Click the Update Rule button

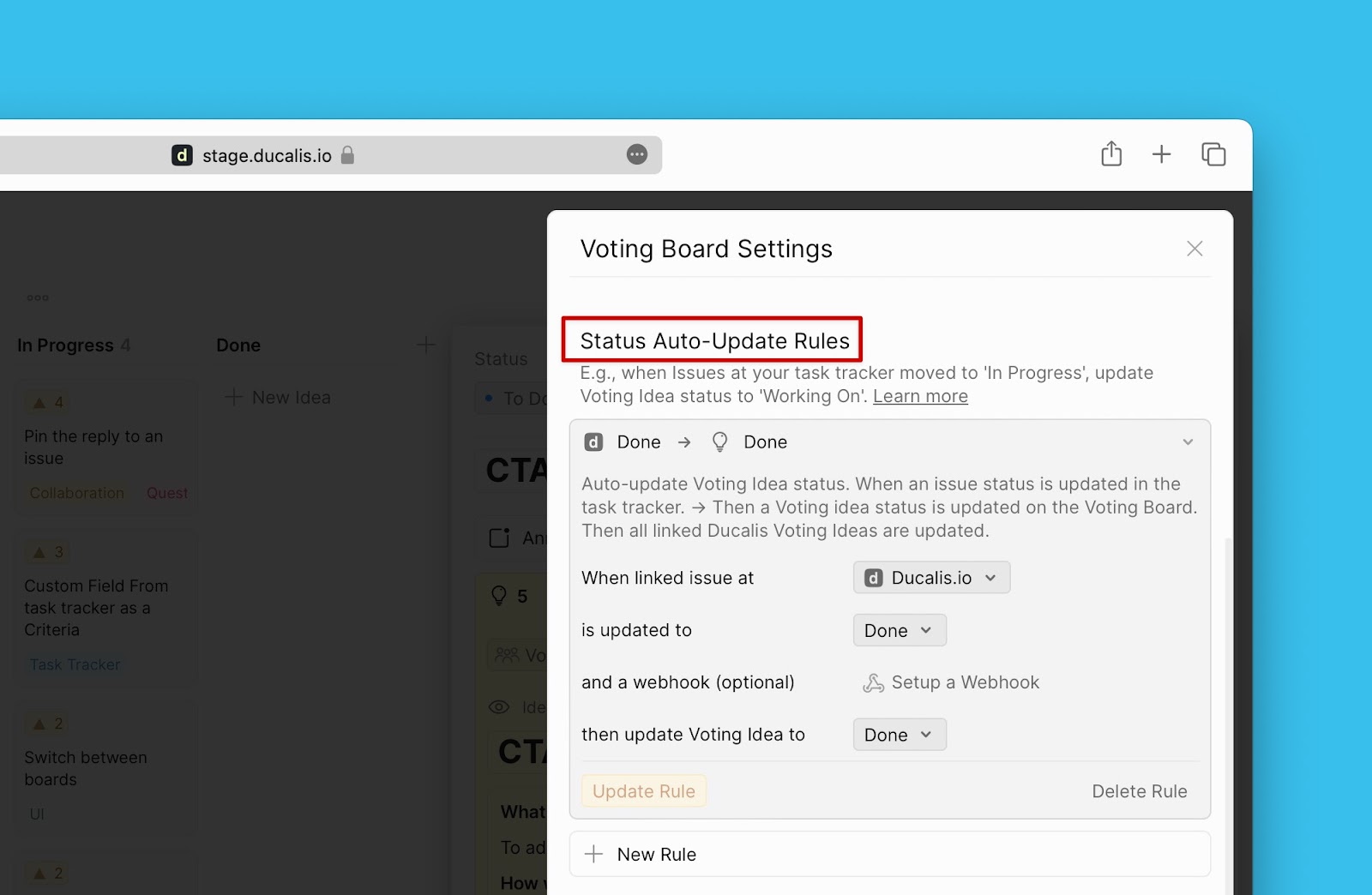[x=644, y=791]
